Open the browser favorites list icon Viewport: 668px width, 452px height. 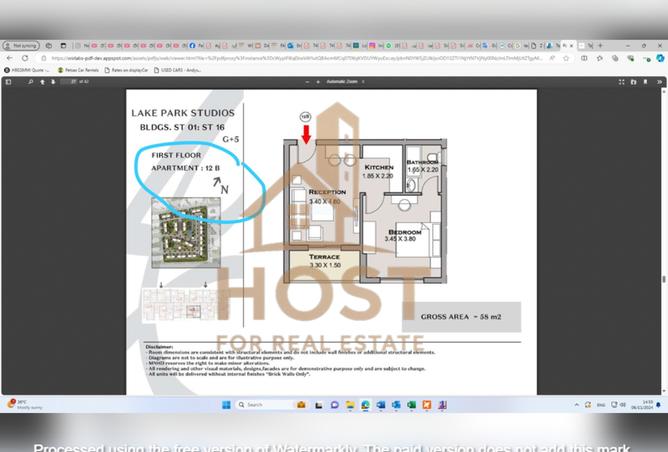pos(599,58)
